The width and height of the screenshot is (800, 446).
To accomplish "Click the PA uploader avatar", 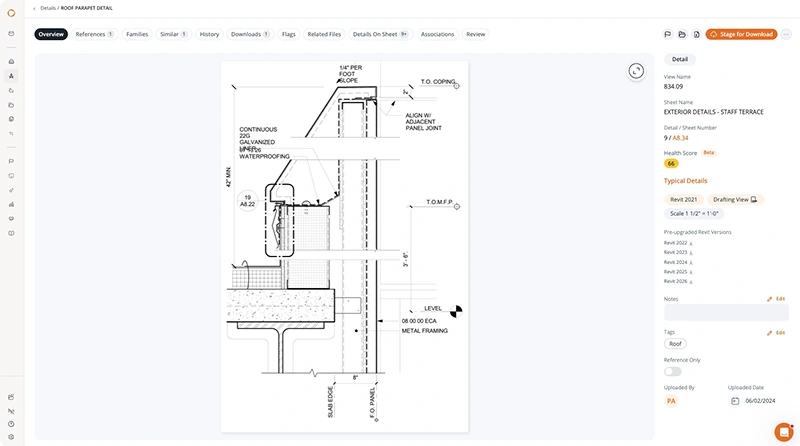I will pos(671,401).
